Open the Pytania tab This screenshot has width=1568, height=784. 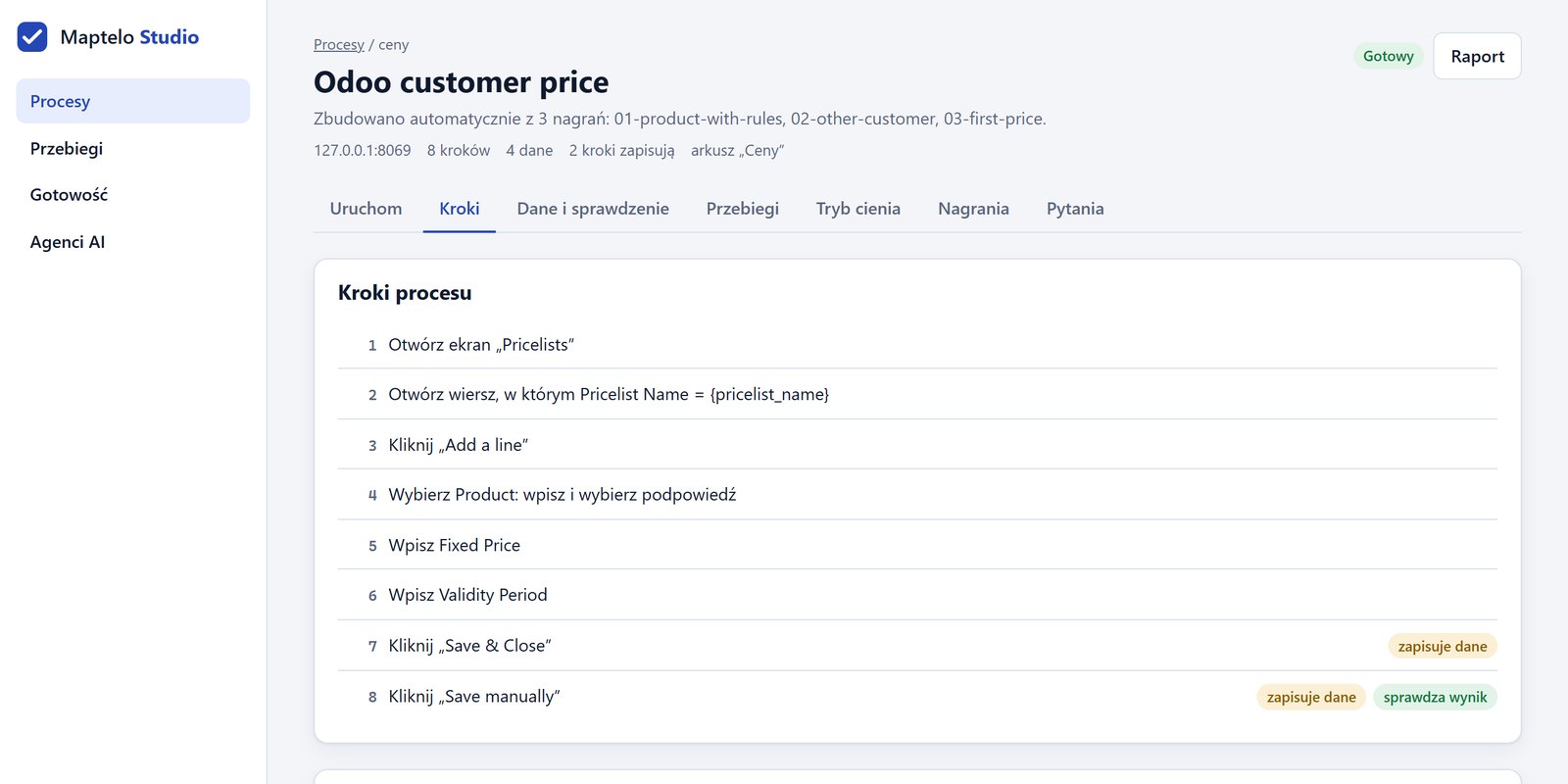click(x=1075, y=209)
